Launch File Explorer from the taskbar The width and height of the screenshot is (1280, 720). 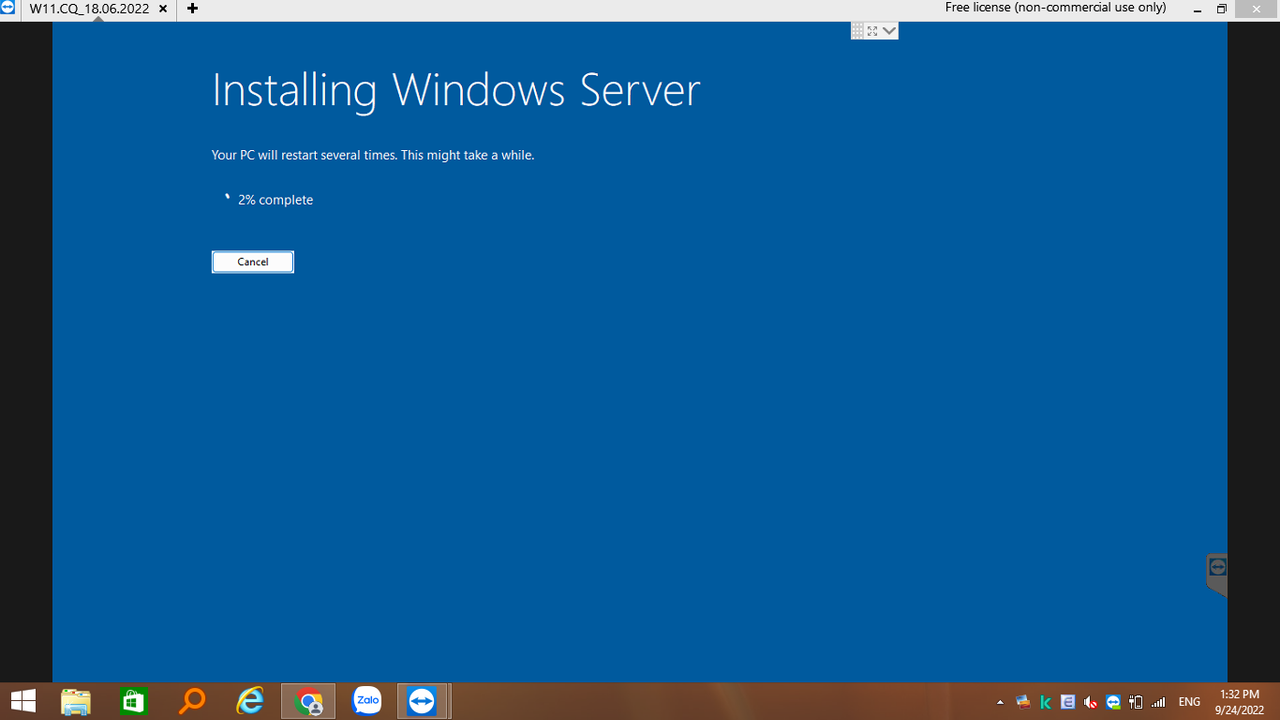point(77,701)
